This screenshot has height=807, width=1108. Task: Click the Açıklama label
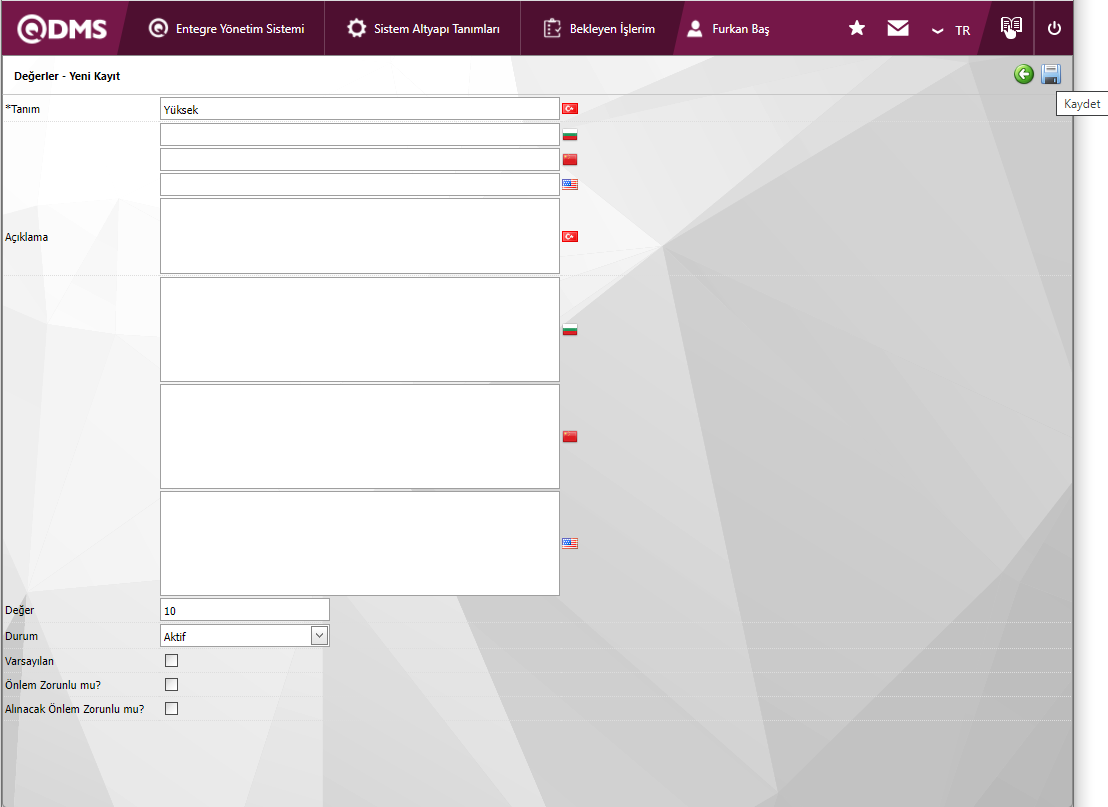[x=26, y=237]
